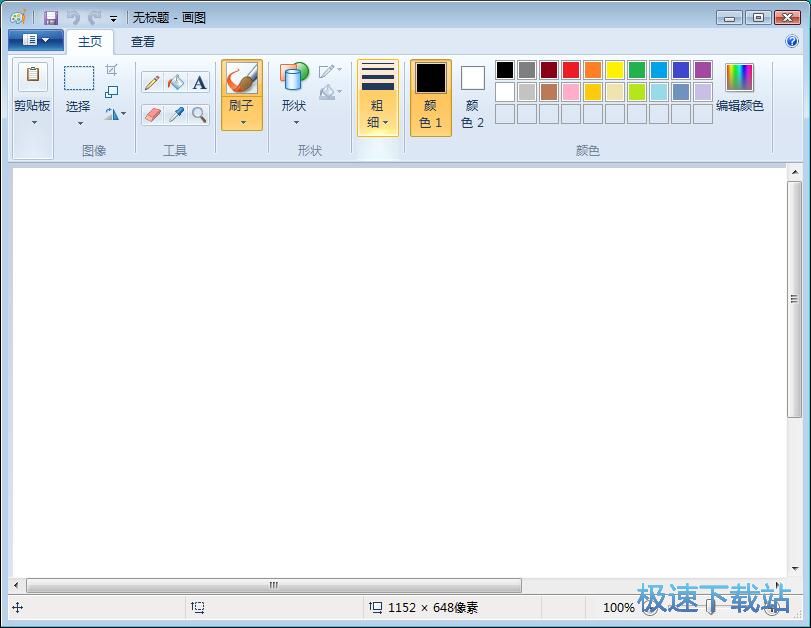Viewport: 811px width, 628px height.
Task: Select the Magnifier tool
Action: point(199,114)
